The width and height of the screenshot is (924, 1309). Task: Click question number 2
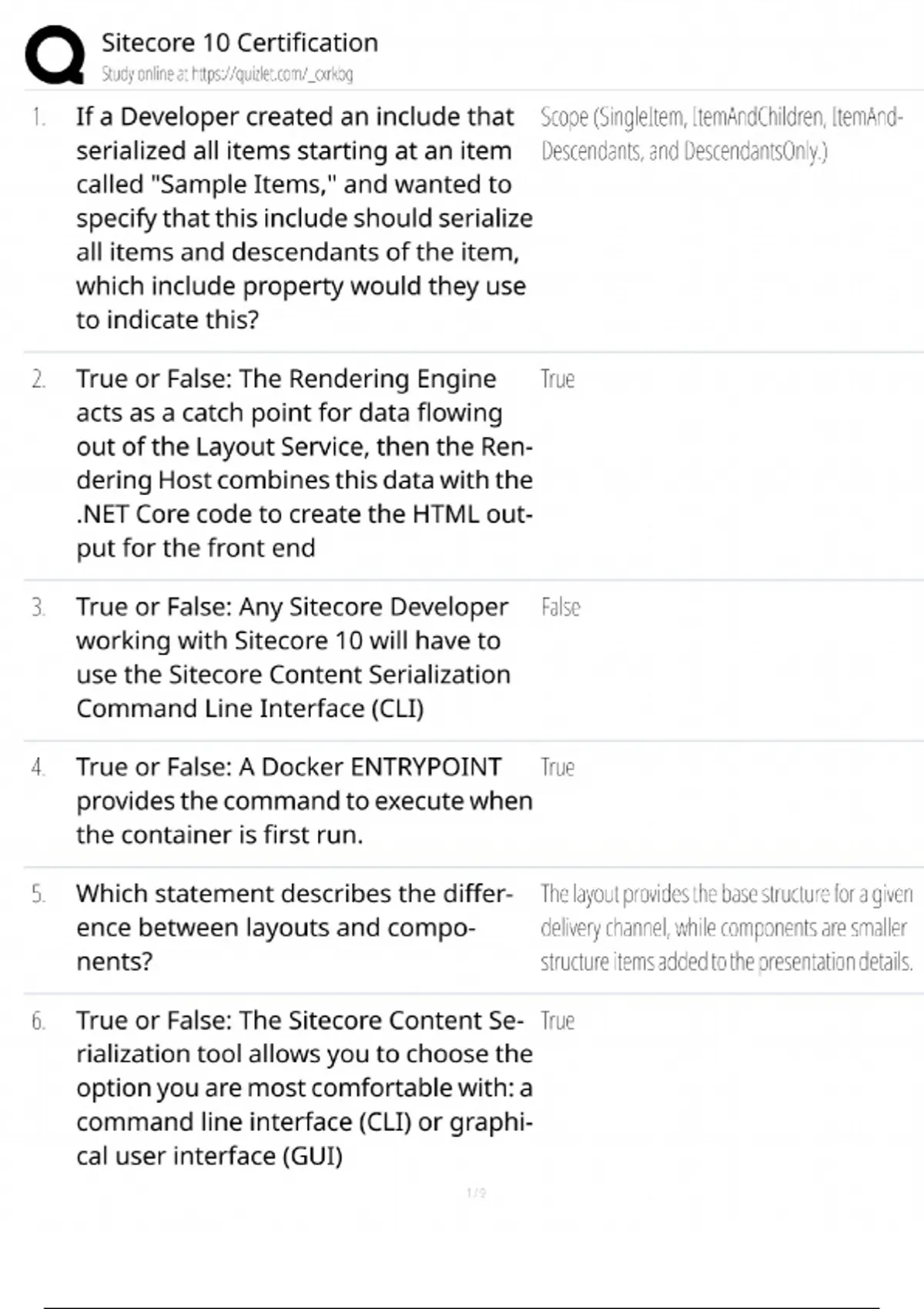(38, 379)
